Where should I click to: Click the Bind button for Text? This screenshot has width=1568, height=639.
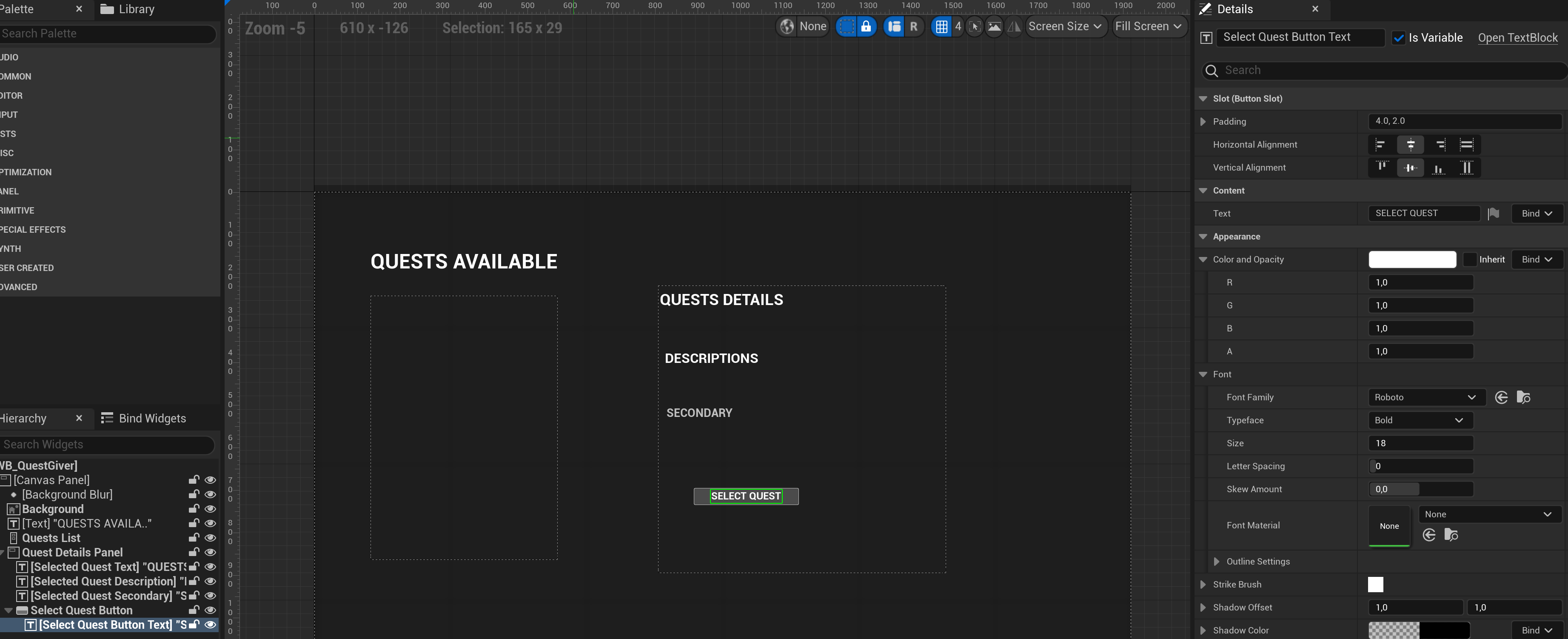point(1537,214)
